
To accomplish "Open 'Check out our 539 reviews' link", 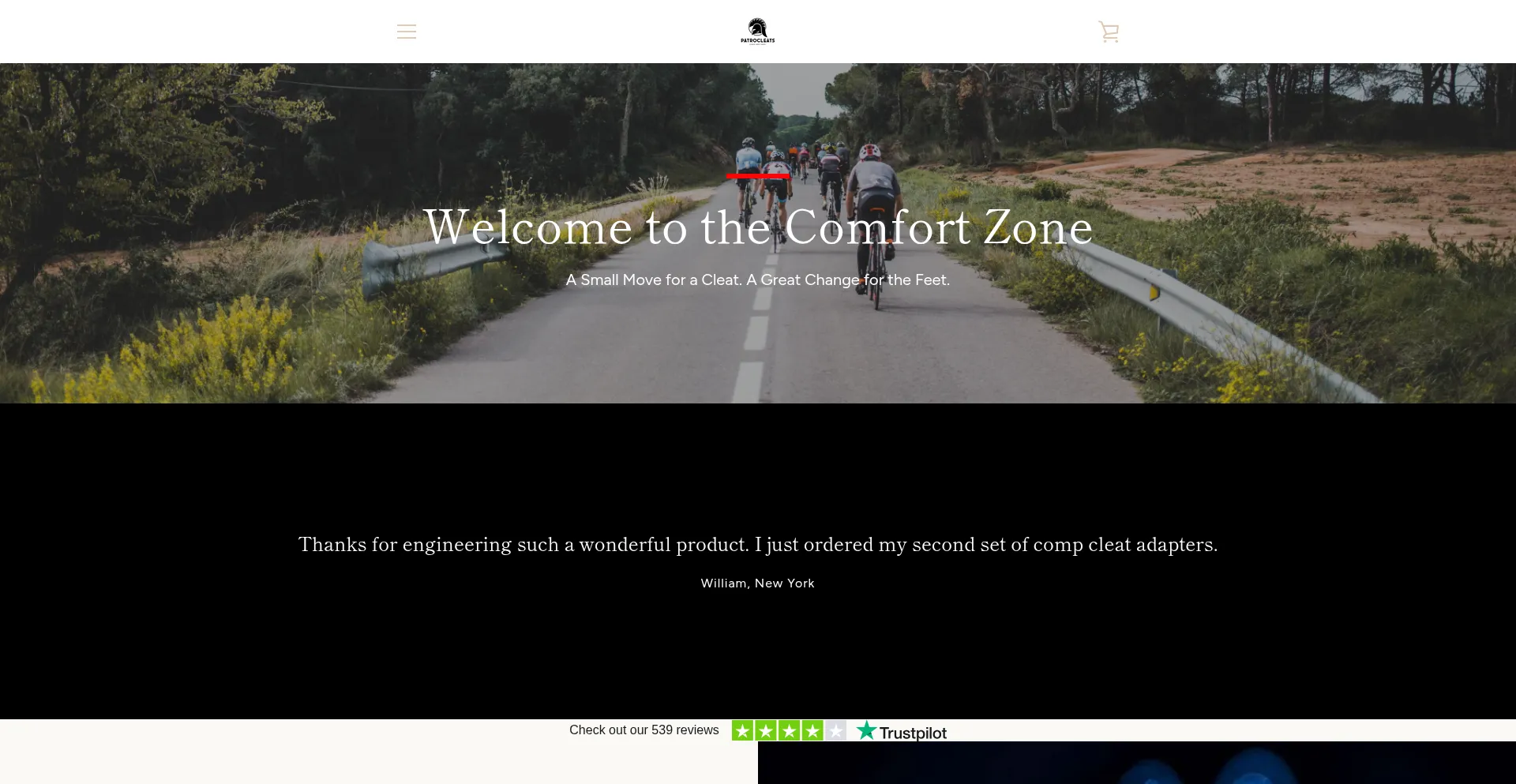I will click(x=644, y=730).
